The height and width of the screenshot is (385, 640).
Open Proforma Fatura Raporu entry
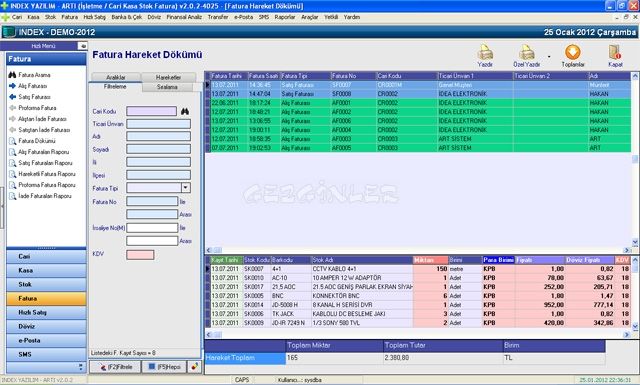[x=47, y=185]
